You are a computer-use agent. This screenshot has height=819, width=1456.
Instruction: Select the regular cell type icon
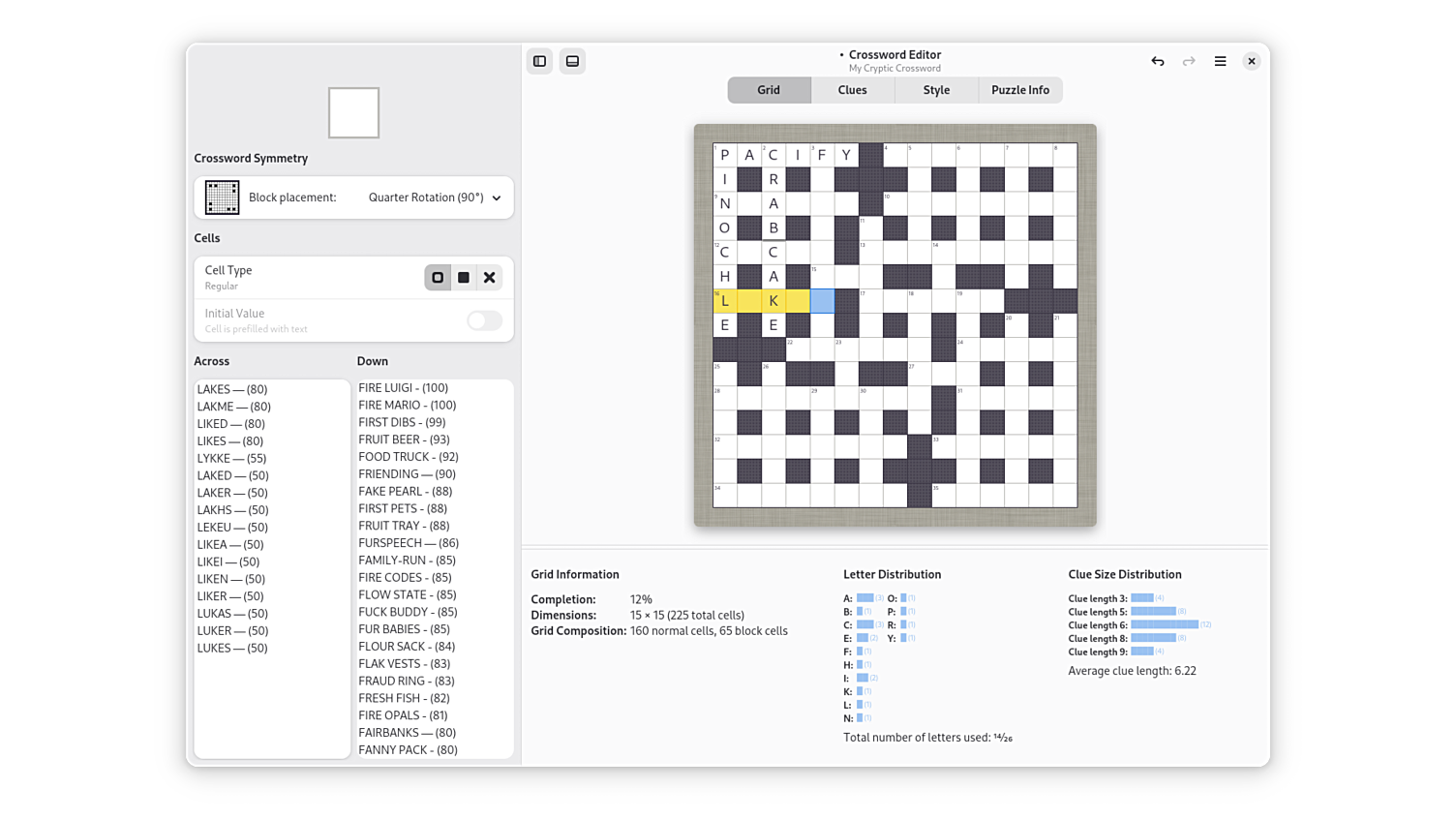click(438, 278)
